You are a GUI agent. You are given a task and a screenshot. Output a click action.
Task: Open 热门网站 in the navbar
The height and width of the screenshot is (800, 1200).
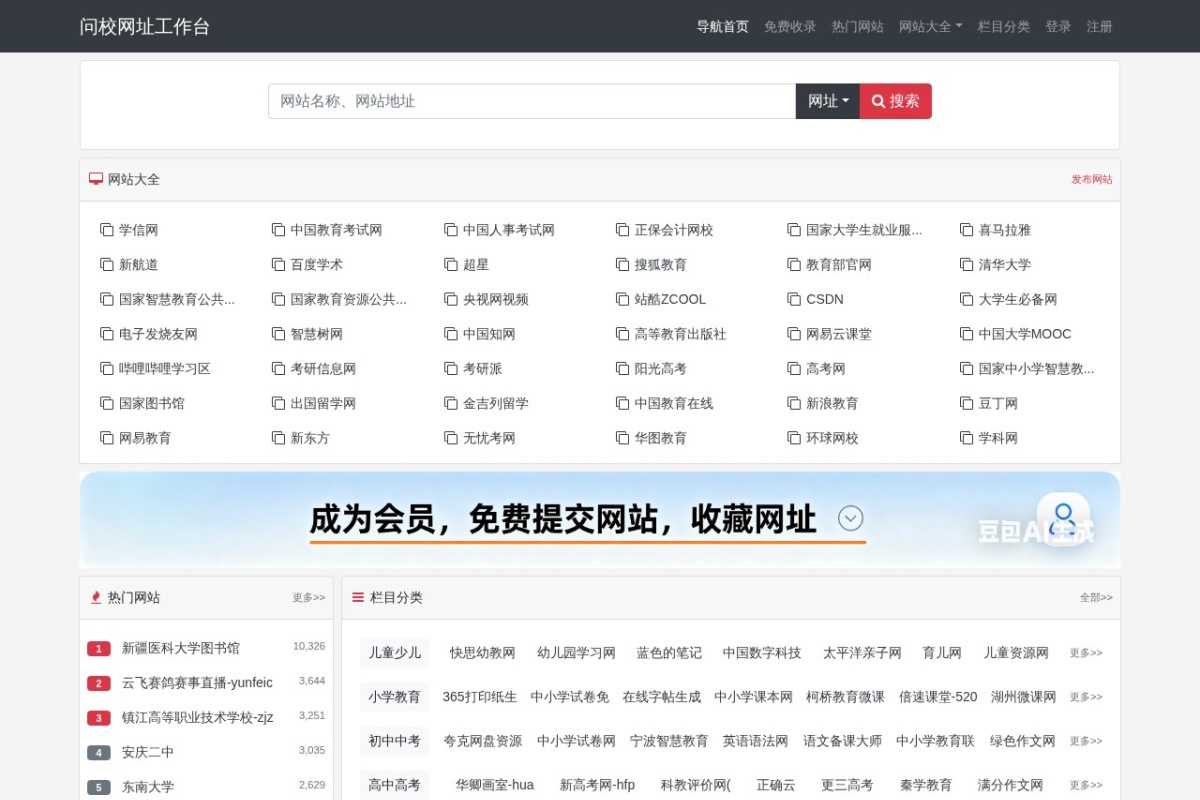coord(858,27)
